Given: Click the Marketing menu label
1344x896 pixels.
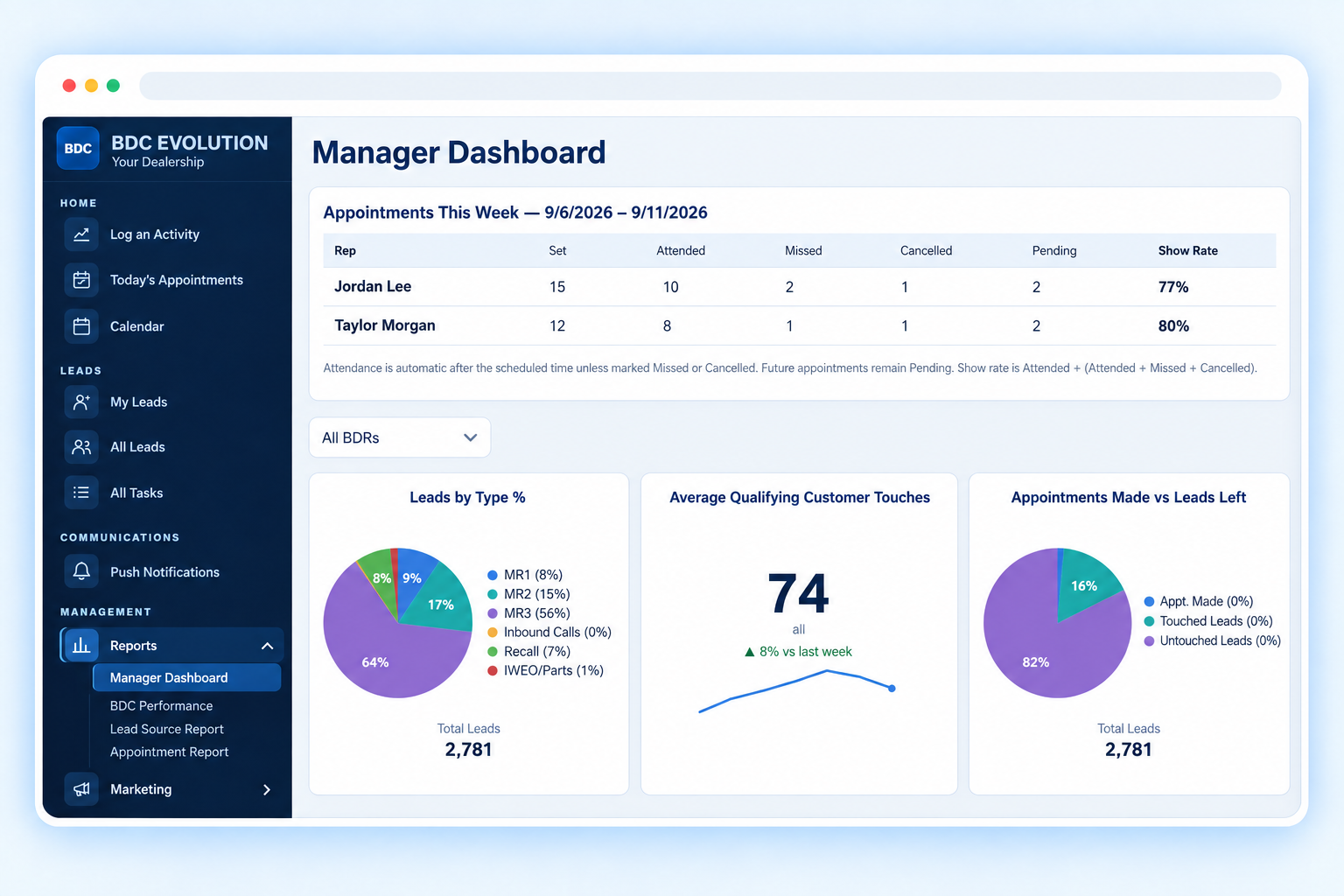Looking at the screenshot, I should coord(141,789).
